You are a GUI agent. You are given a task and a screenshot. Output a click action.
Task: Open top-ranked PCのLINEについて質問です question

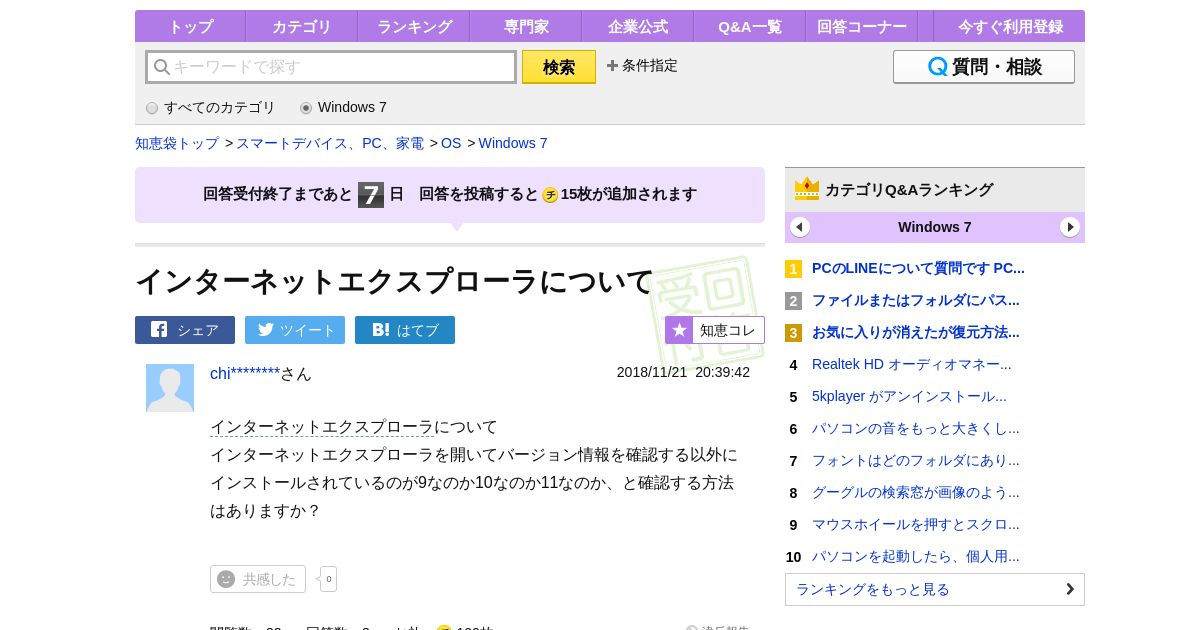point(918,268)
